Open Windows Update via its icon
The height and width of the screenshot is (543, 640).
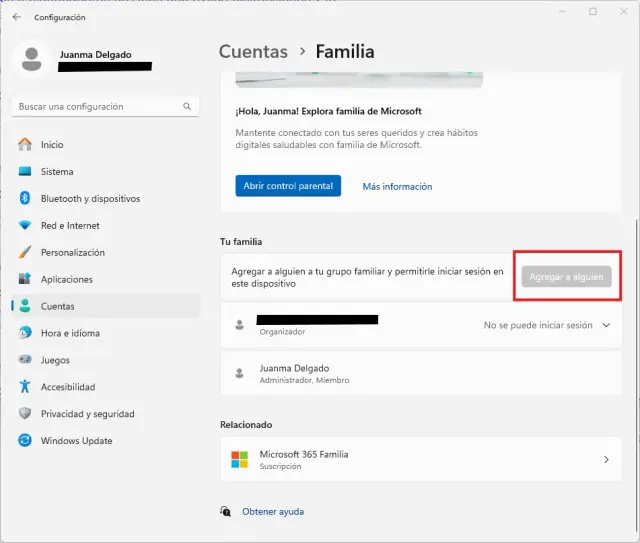coord(25,441)
